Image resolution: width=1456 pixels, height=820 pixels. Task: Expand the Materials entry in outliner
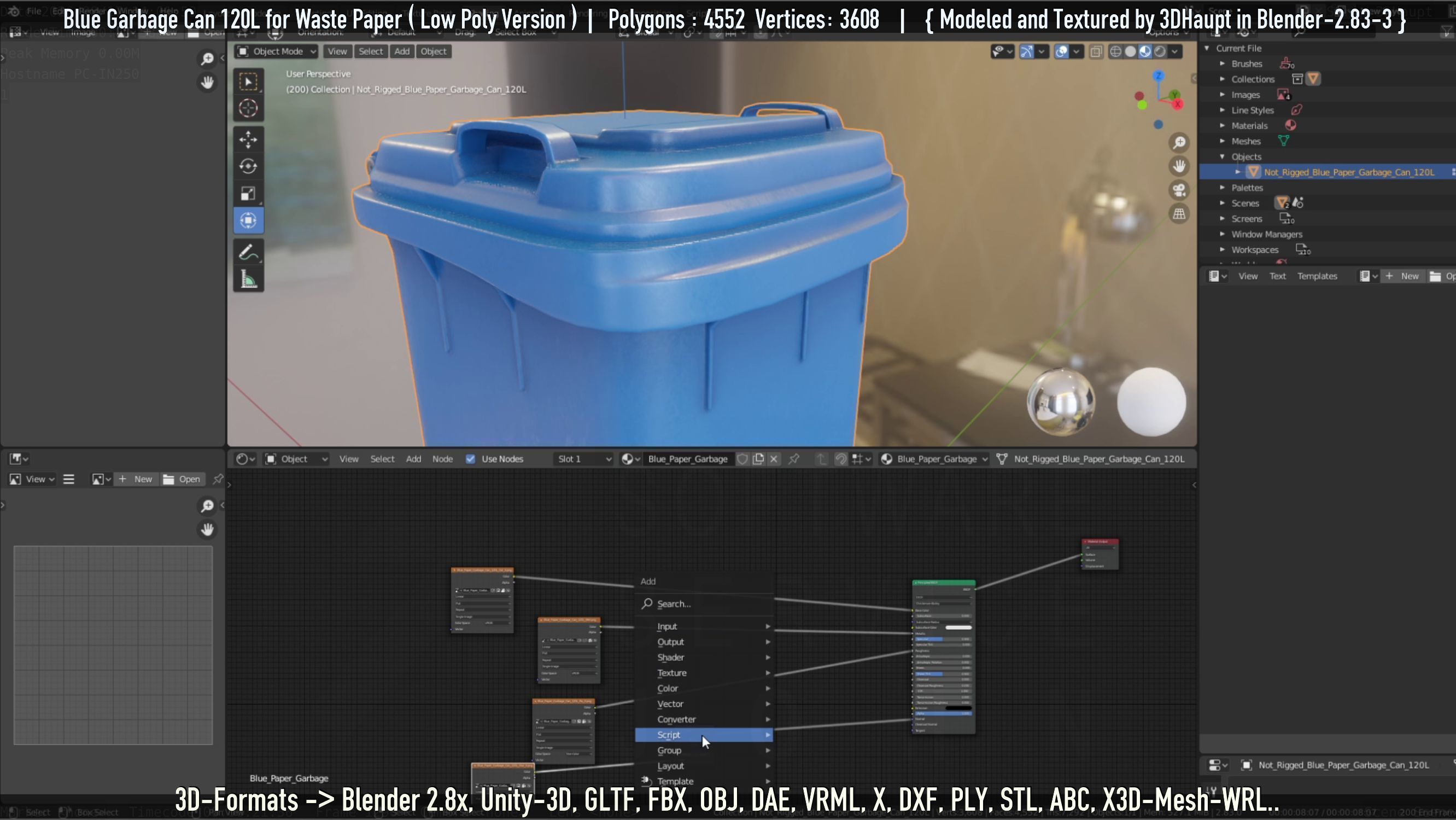(x=1222, y=126)
